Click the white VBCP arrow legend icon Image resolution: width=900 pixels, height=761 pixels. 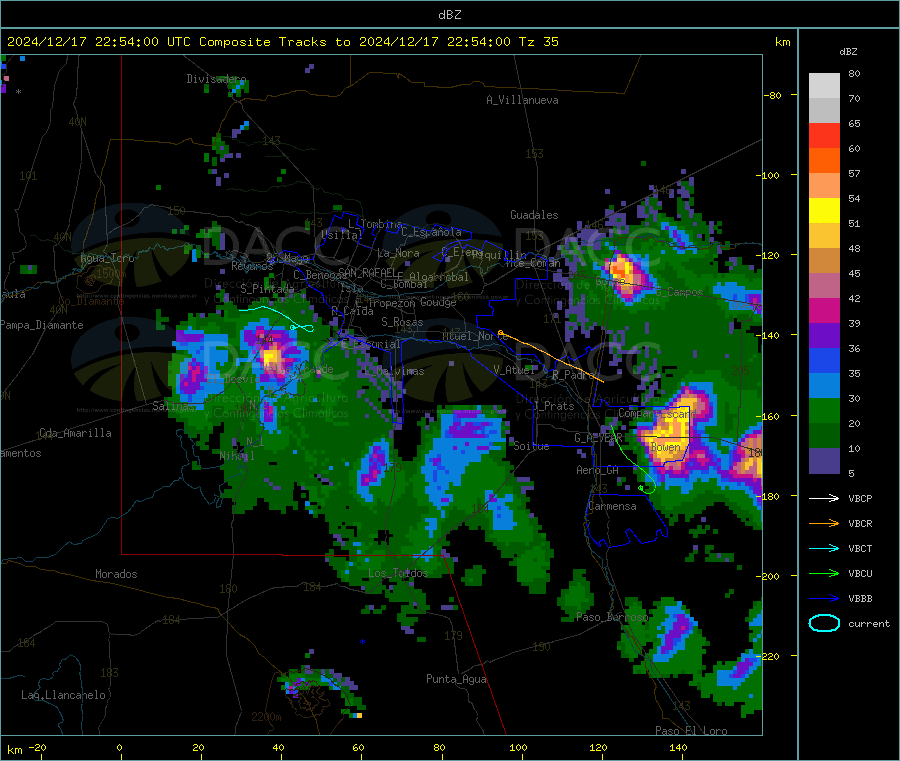pos(824,498)
